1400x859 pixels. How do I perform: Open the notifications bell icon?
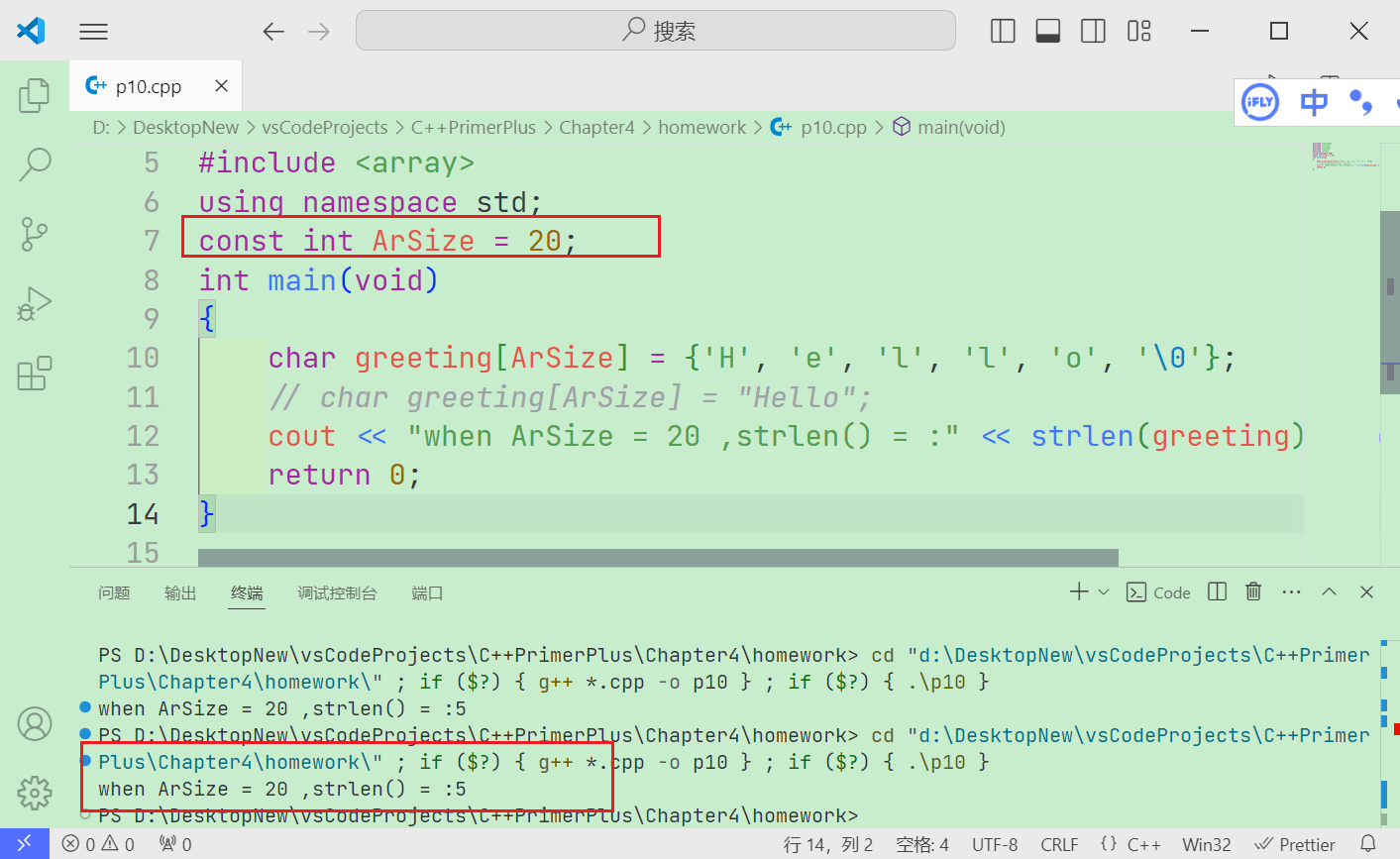point(1368,844)
